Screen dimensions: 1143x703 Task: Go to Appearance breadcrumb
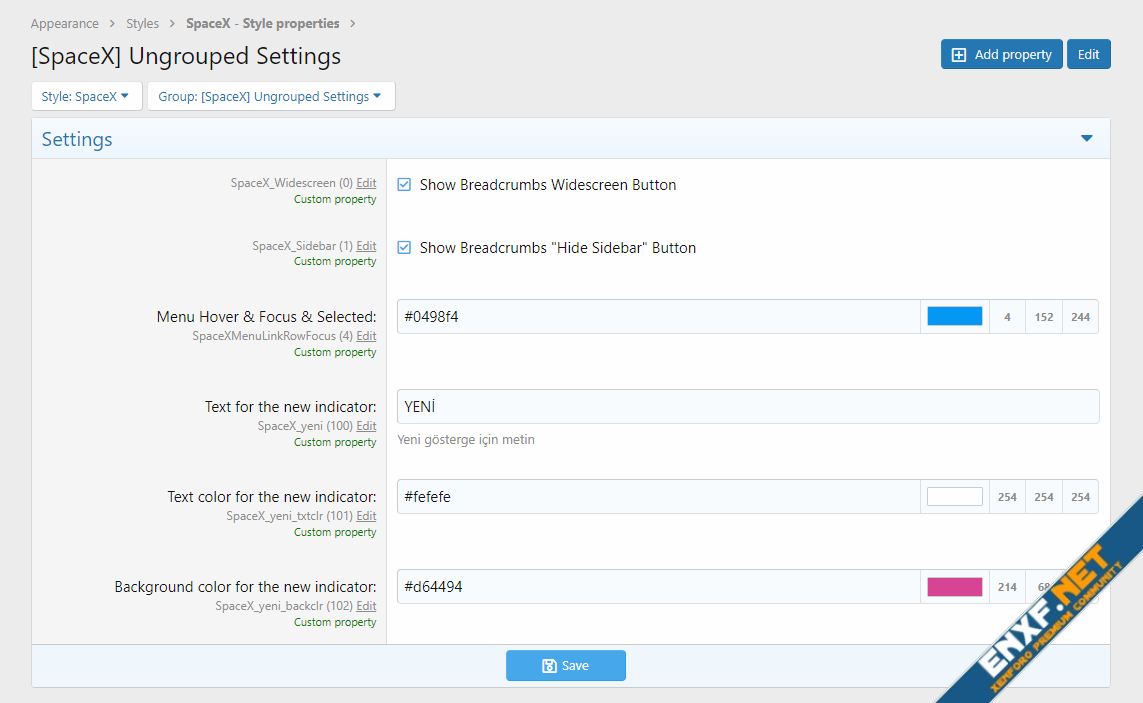point(65,23)
